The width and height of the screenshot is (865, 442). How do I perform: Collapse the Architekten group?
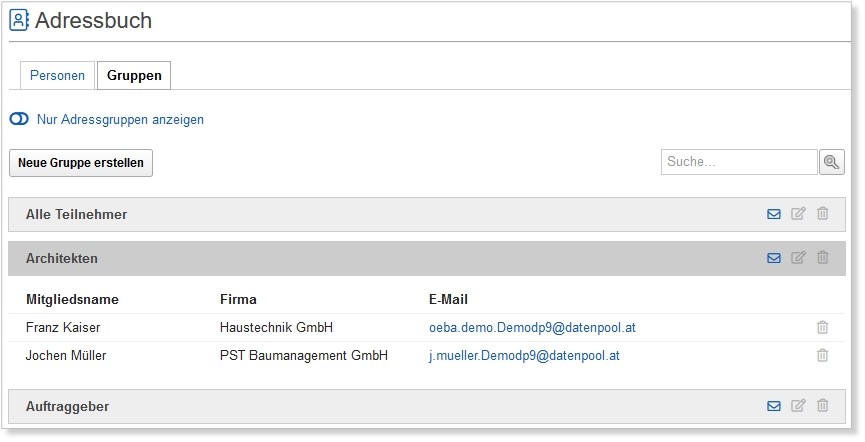[62, 258]
